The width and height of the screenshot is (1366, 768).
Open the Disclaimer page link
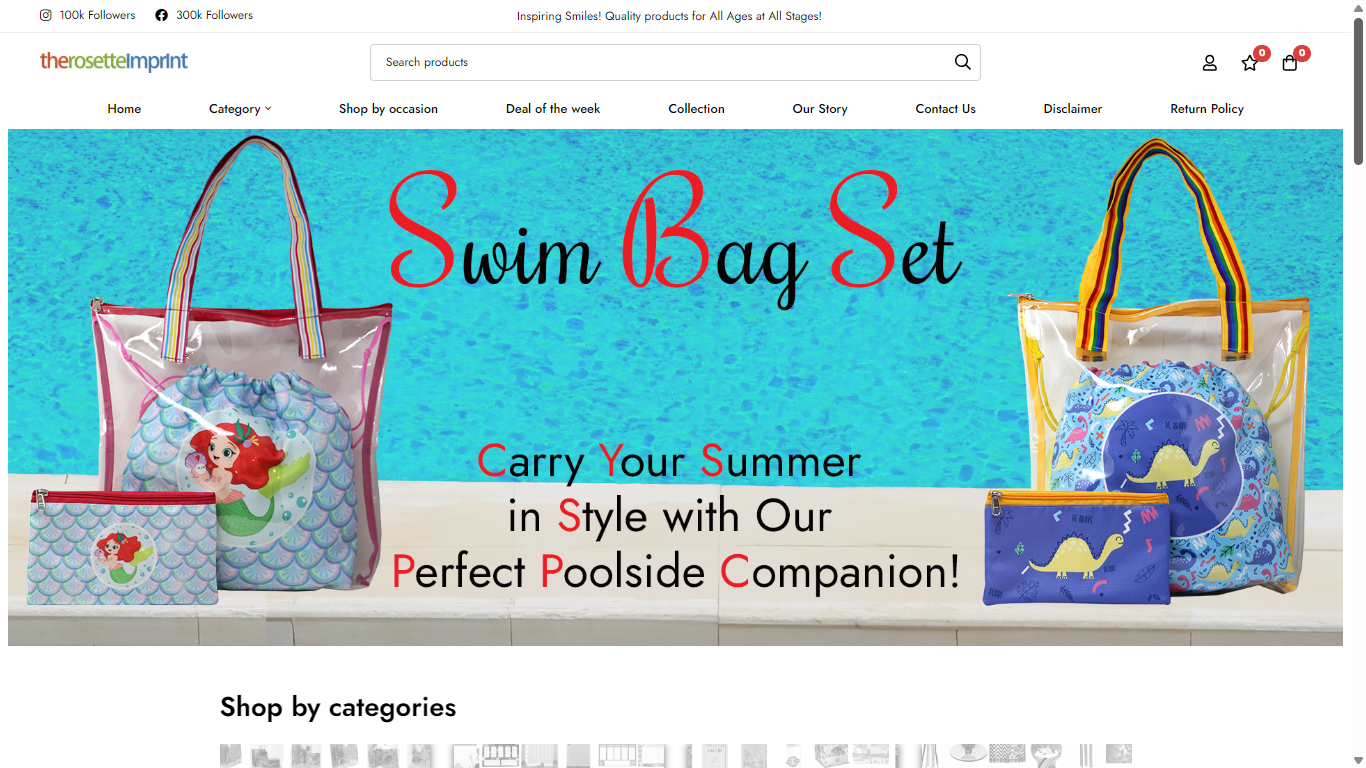(1072, 108)
